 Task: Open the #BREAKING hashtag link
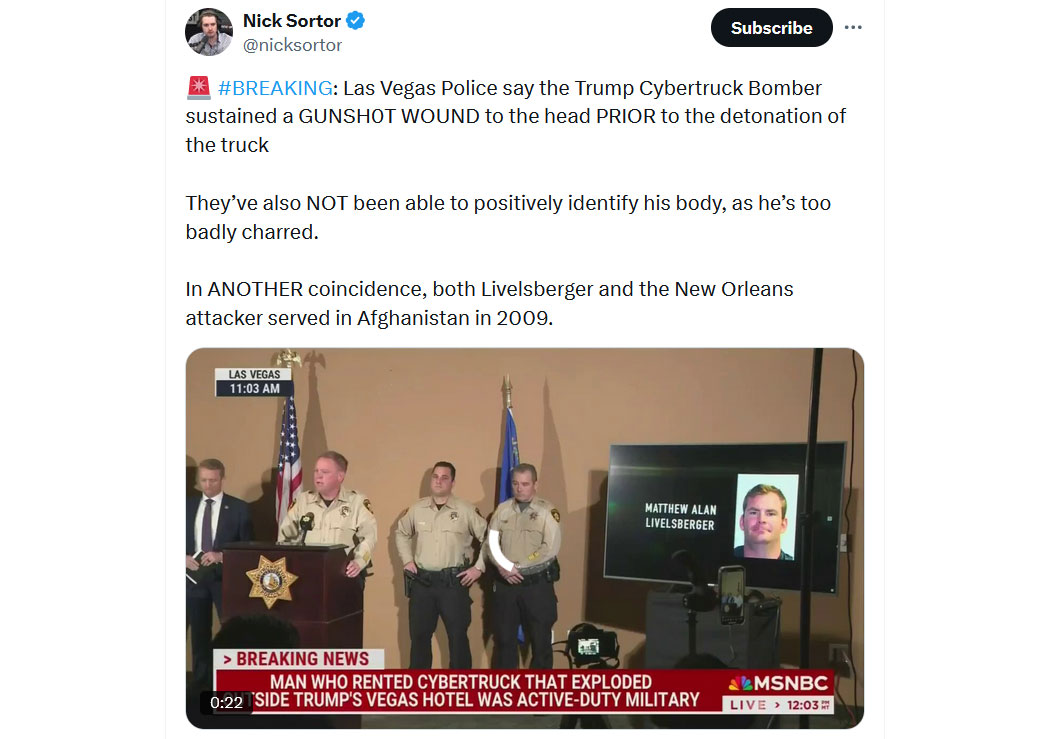click(275, 88)
